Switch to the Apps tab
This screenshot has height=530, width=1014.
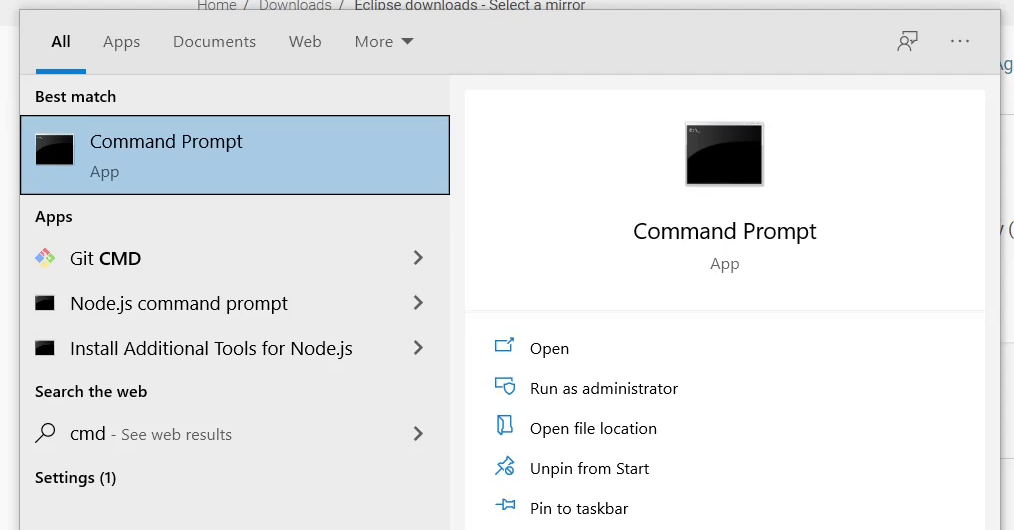(122, 41)
